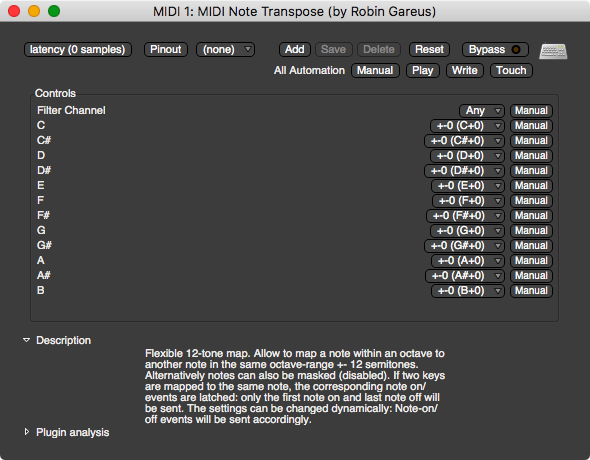Open the G# transpose dropdown
This screenshot has width=590, height=460.
(x=464, y=246)
